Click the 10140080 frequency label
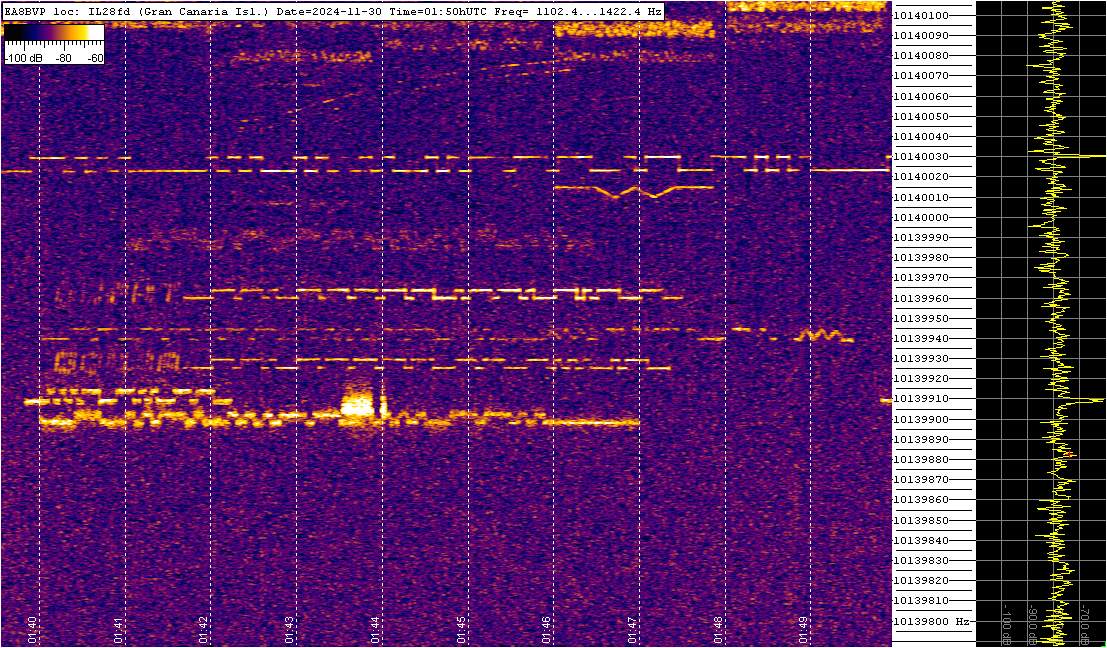 pyautogui.click(x=921, y=56)
